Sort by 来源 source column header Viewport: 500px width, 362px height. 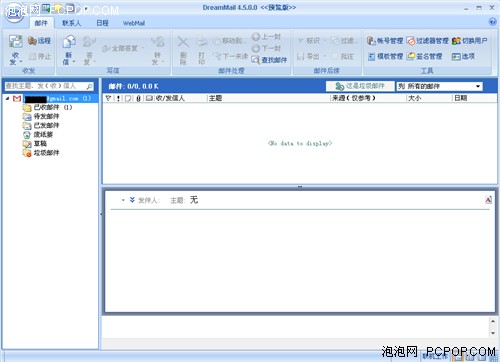point(368,98)
